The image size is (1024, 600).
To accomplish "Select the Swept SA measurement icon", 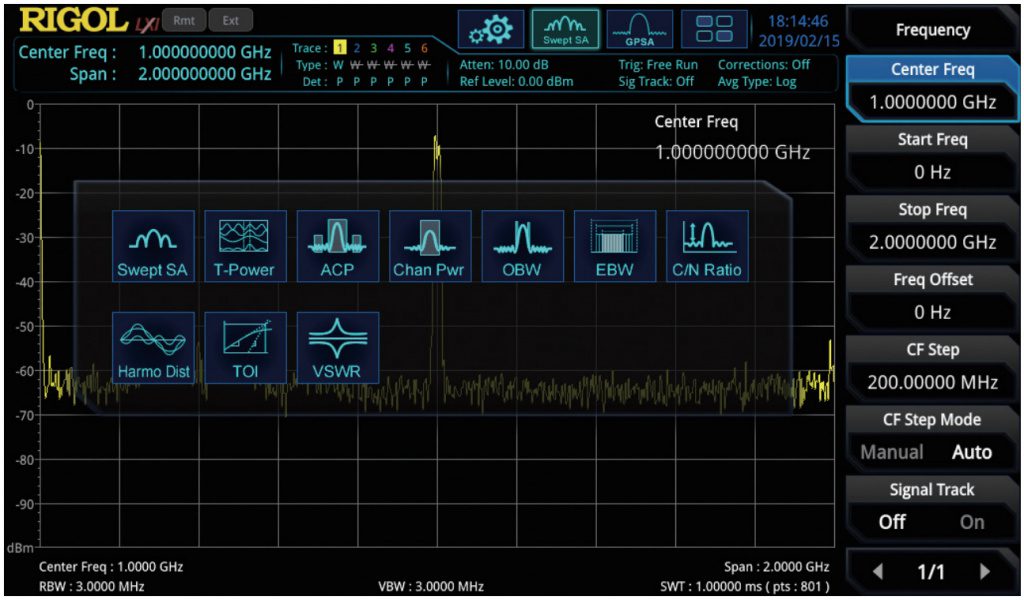I will [153, 246].
